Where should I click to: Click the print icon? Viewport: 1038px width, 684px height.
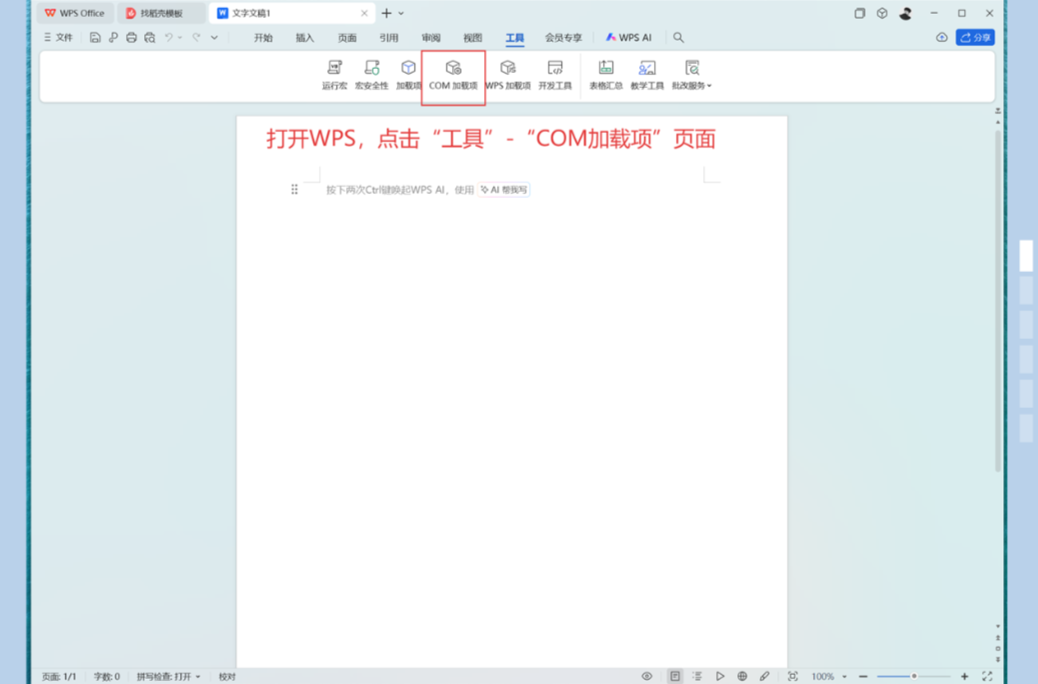point(131,38)
